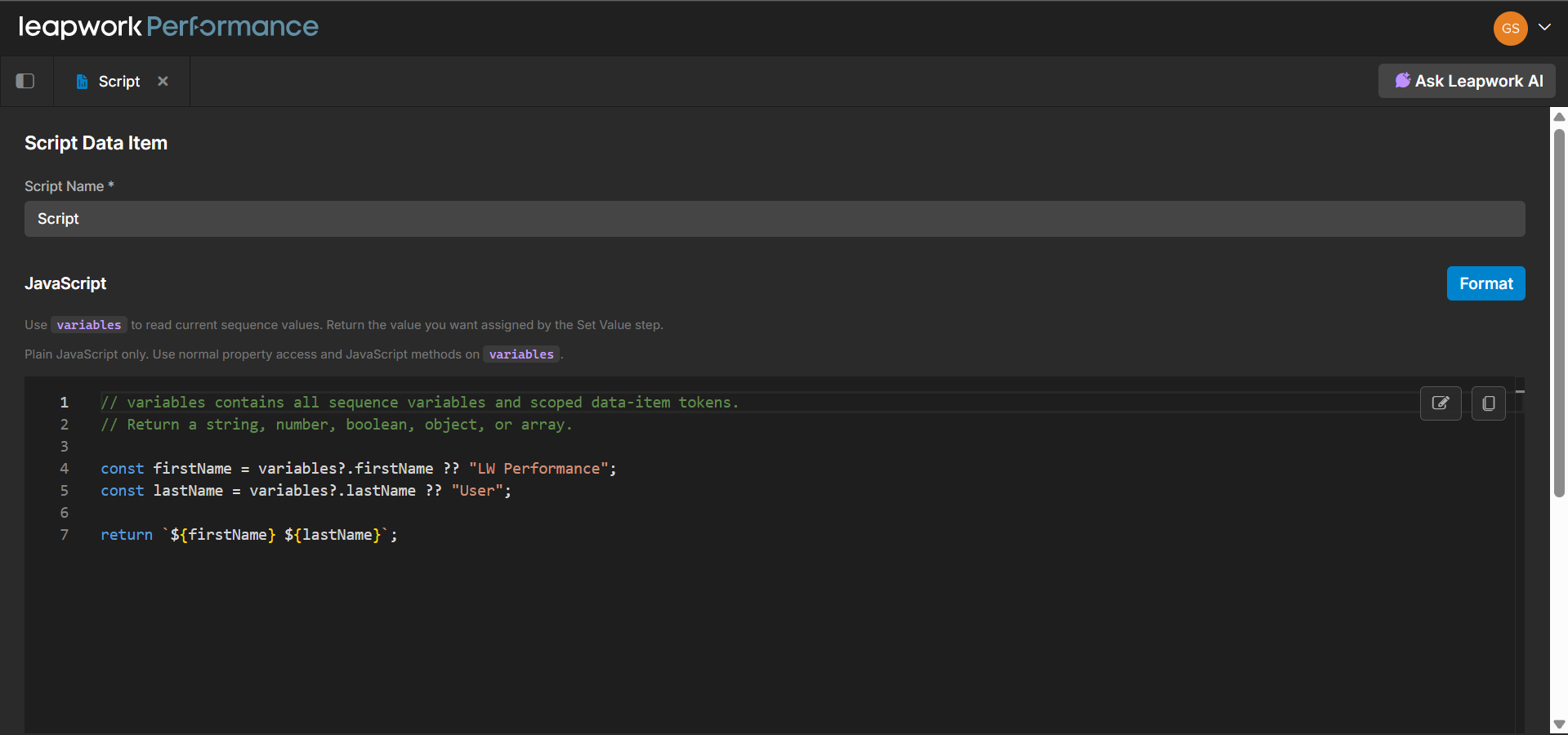Click the 'Return a string' comment line
The image size is (1568, 735).
click(x=336, y=425)
